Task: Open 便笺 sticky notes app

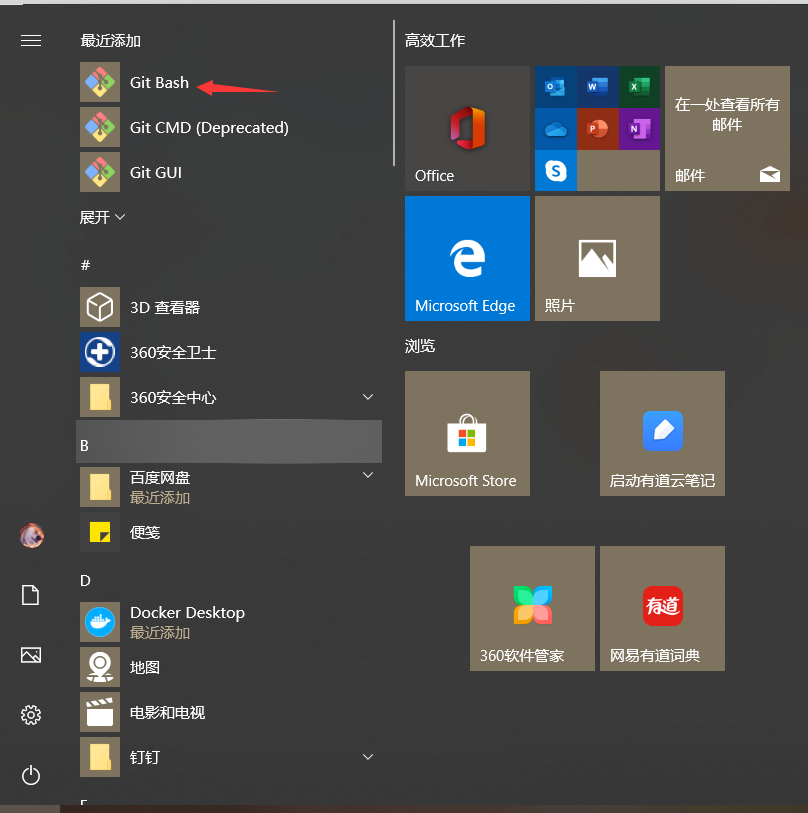Action: (230, 532)
